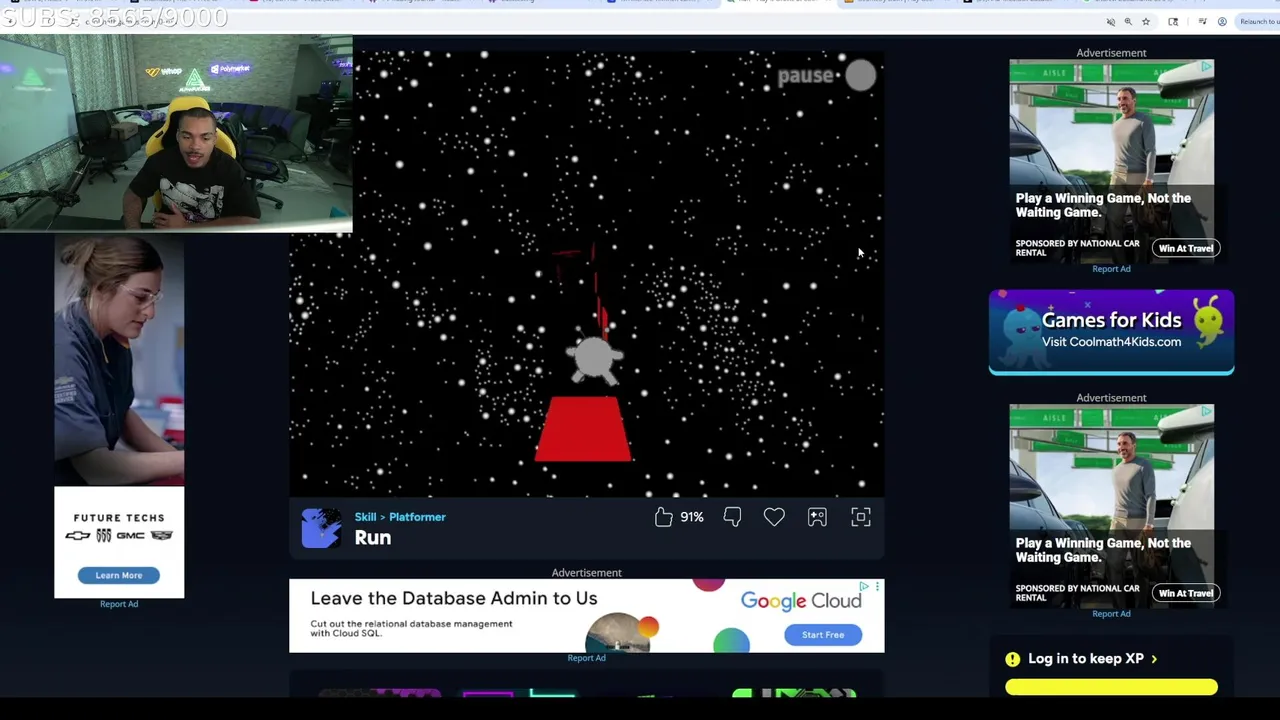1280x720 pixels.
Task: Enter fullscreen mode for the game
Action: (861, 517)
